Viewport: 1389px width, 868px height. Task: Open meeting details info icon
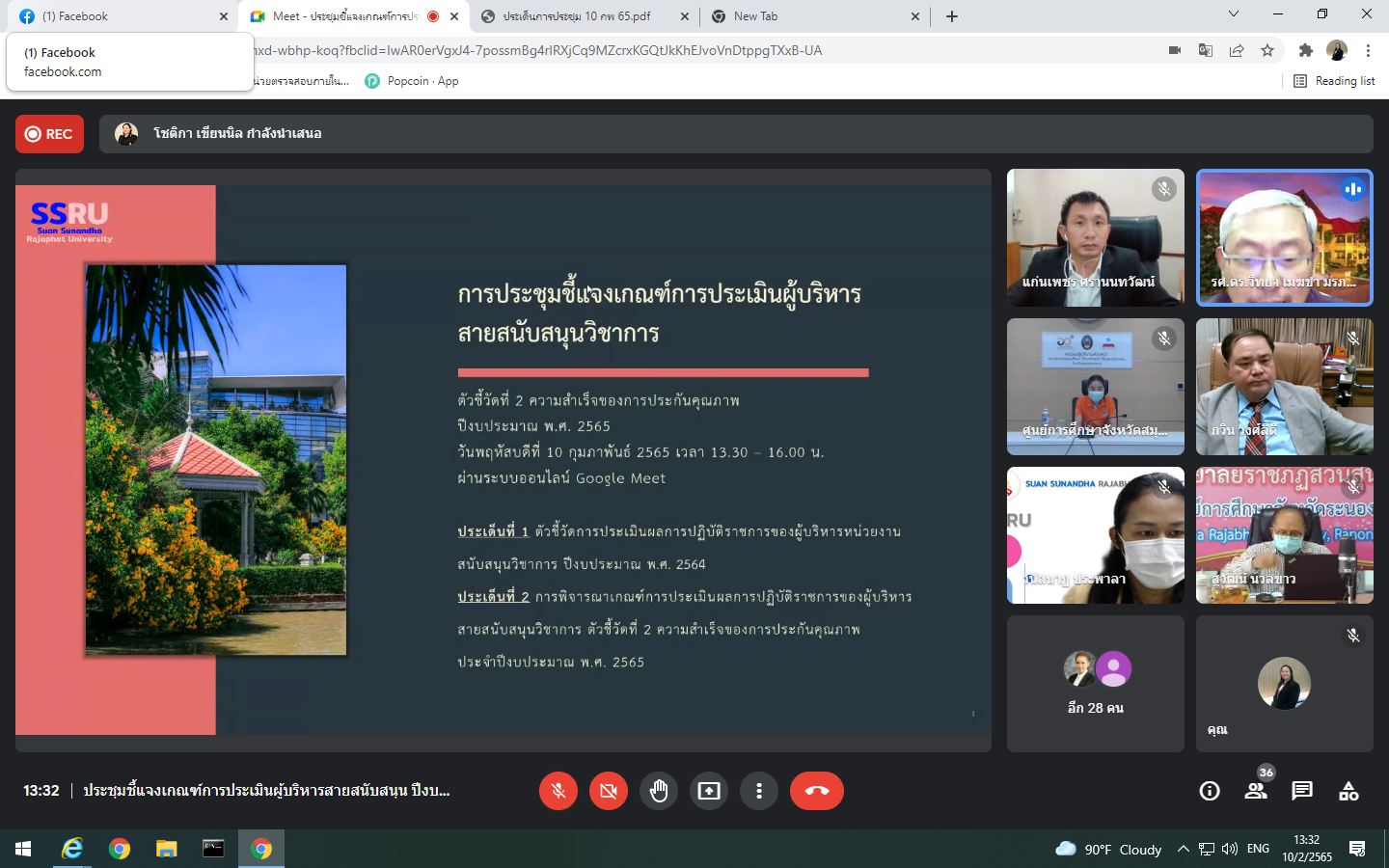point(1210,791)
